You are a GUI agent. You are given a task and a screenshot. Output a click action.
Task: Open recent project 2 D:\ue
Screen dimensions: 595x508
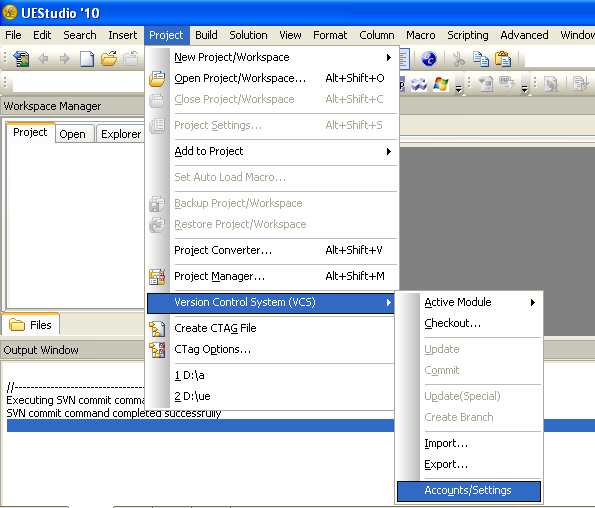[x=272, y=396]
